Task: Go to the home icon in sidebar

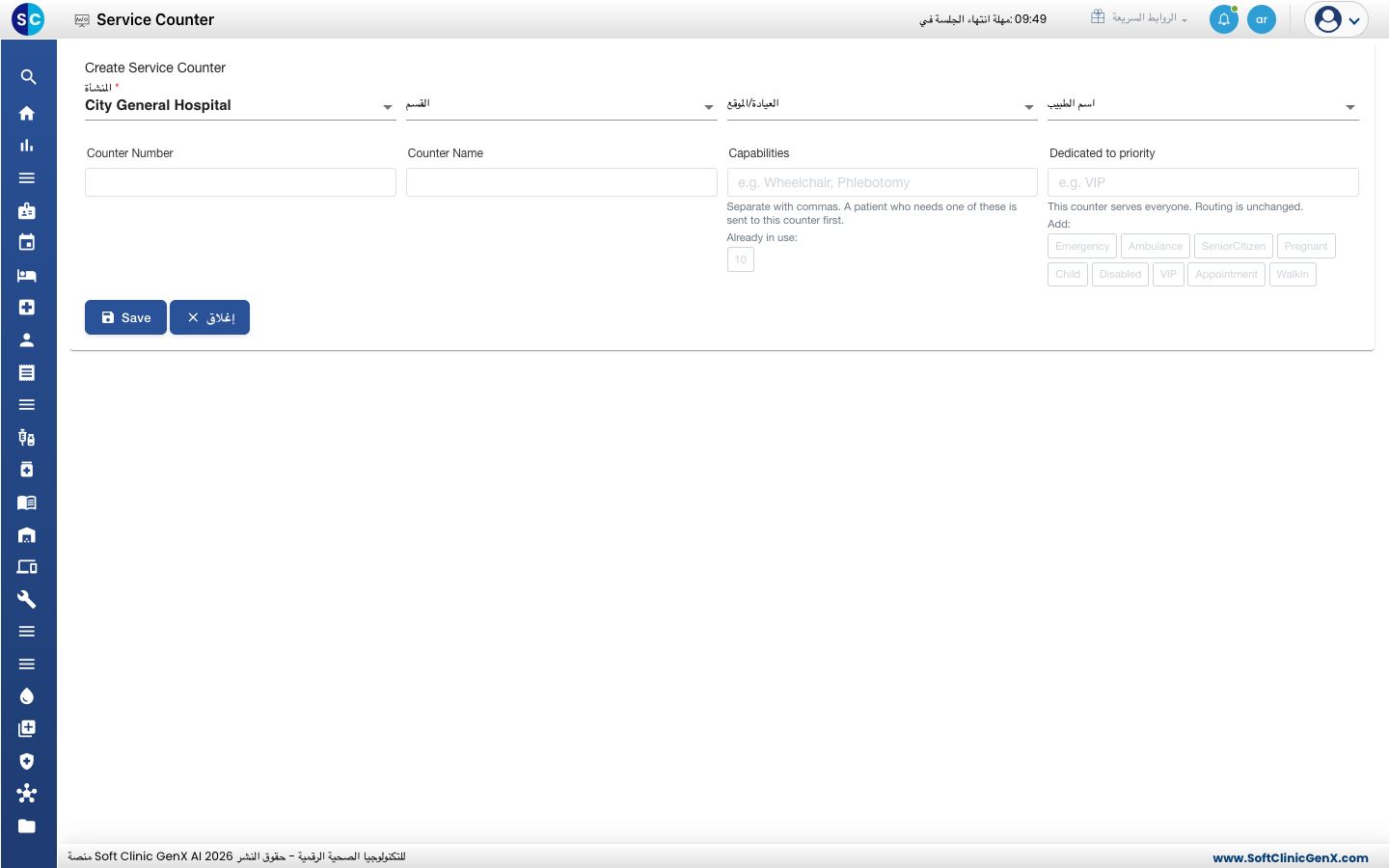Action: (x=27, y=113)
